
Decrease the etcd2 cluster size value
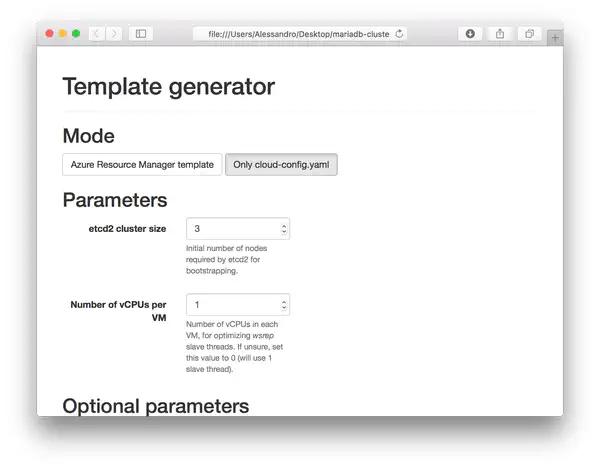coord(284,233)
